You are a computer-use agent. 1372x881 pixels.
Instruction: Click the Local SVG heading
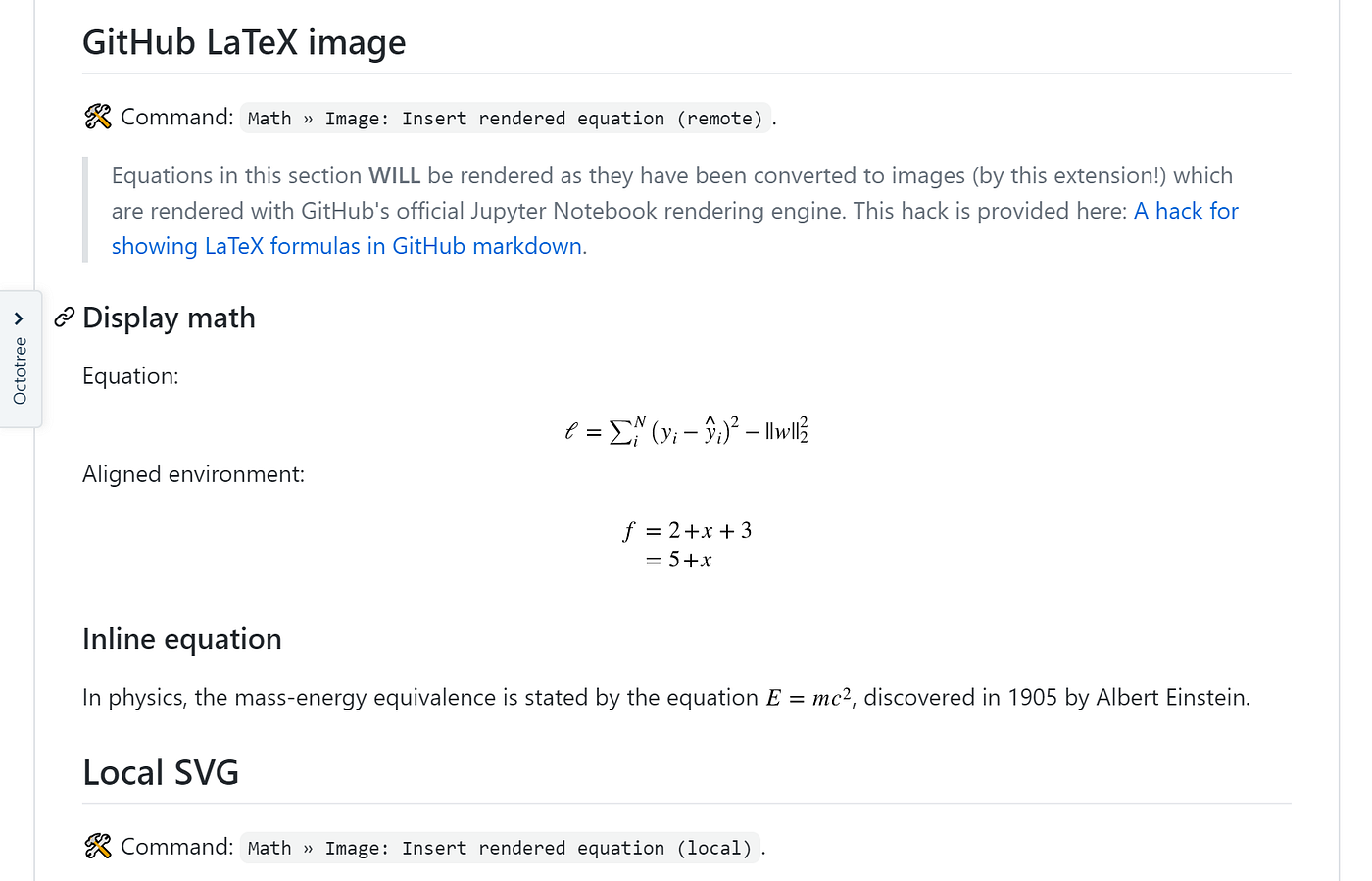(161, 772)
